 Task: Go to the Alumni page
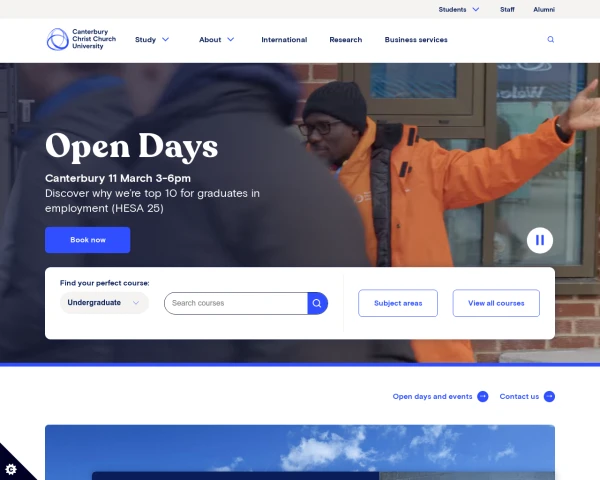point(544,10)
